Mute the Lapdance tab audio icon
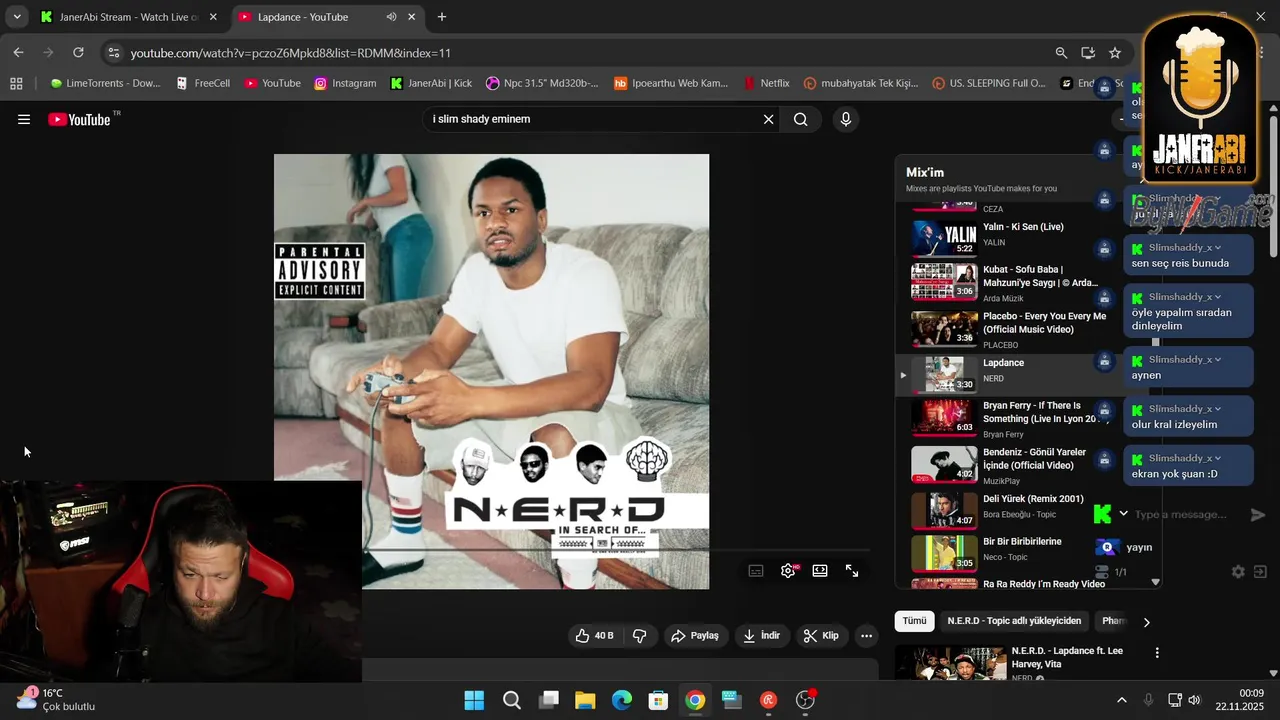This screenshot has height=720, width=1280. [x=391, y=17]
